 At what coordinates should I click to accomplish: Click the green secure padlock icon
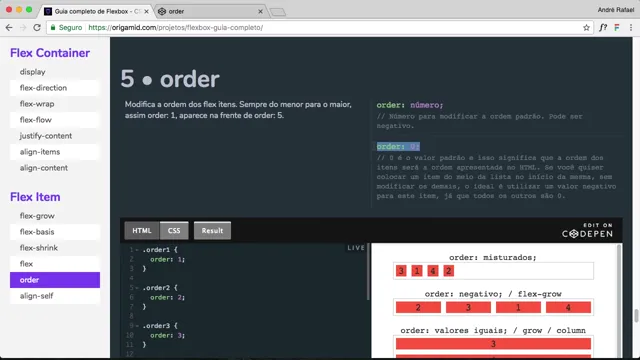coord(53,27)
